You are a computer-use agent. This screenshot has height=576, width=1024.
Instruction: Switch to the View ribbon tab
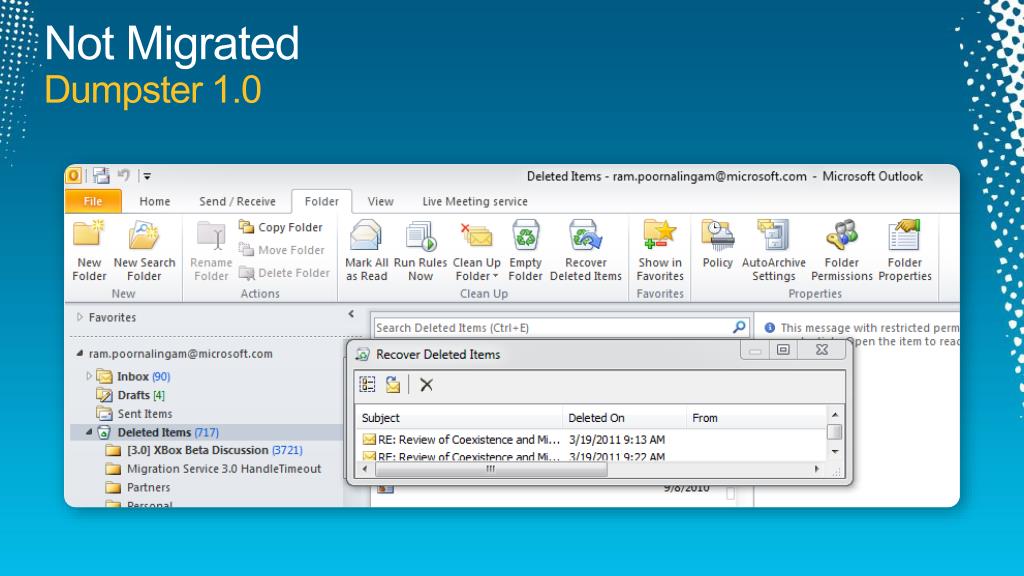(380, 201)
